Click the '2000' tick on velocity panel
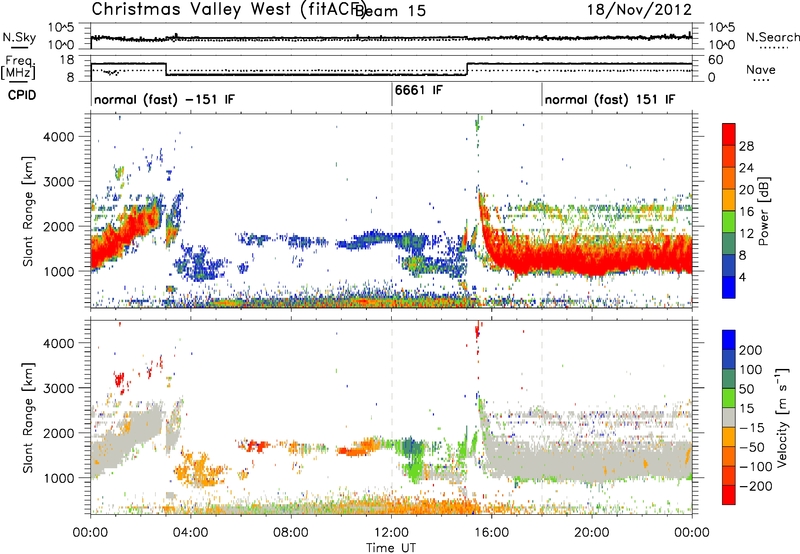 point(59,433)
